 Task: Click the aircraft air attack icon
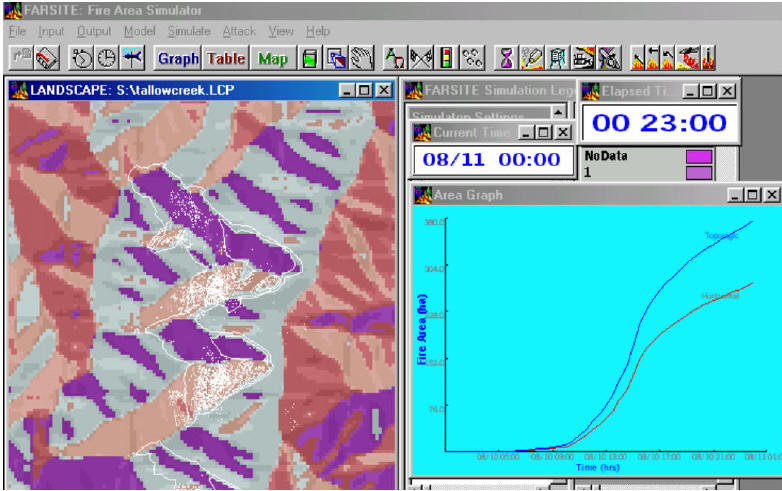coord(609,58)
